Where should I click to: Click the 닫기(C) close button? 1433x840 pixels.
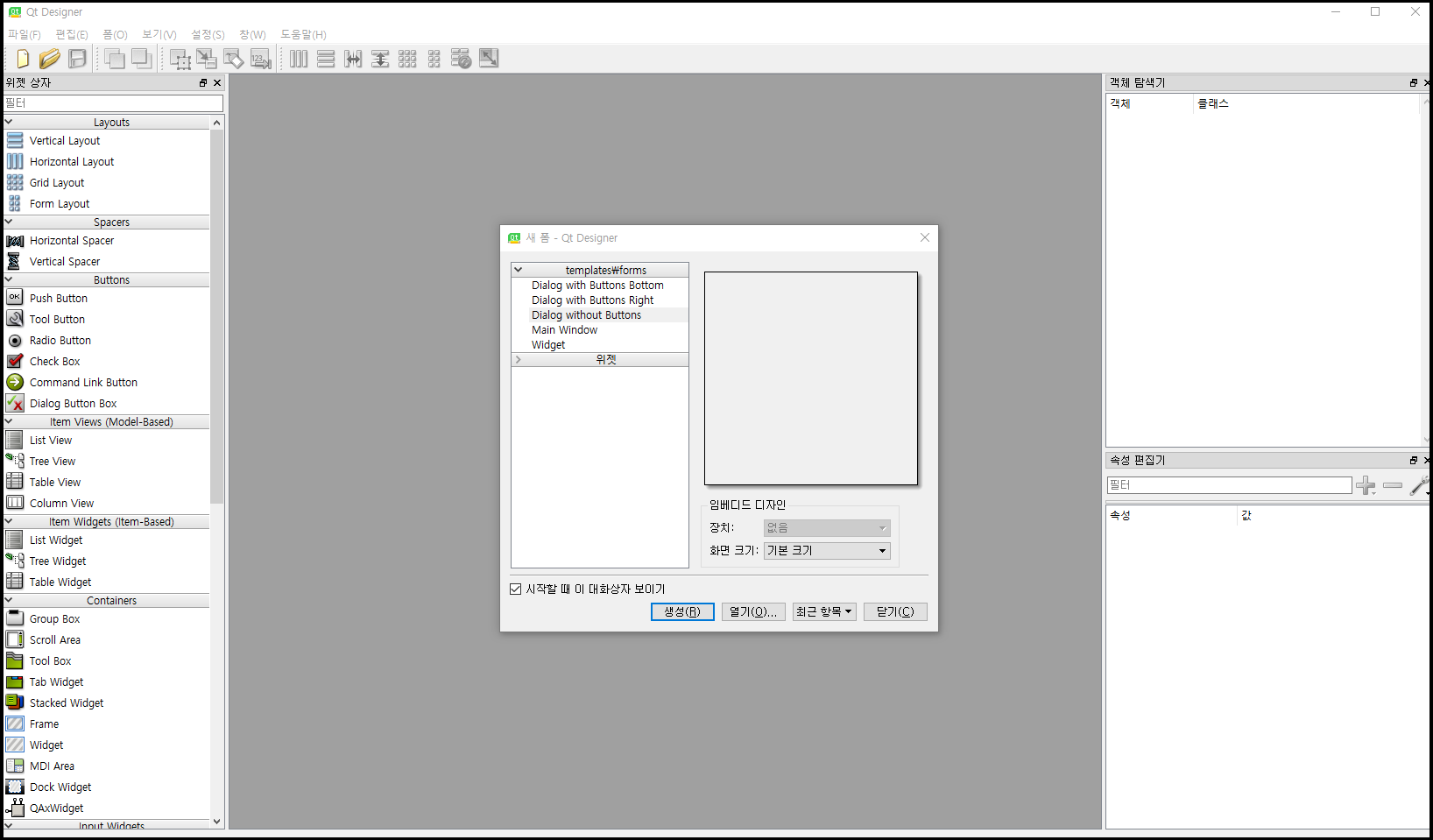[x=895, y=611]
